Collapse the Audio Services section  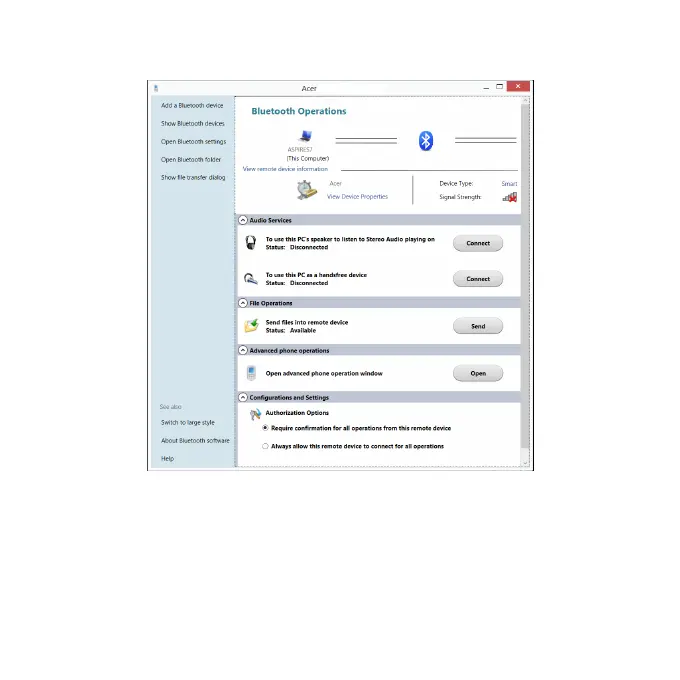243,220
